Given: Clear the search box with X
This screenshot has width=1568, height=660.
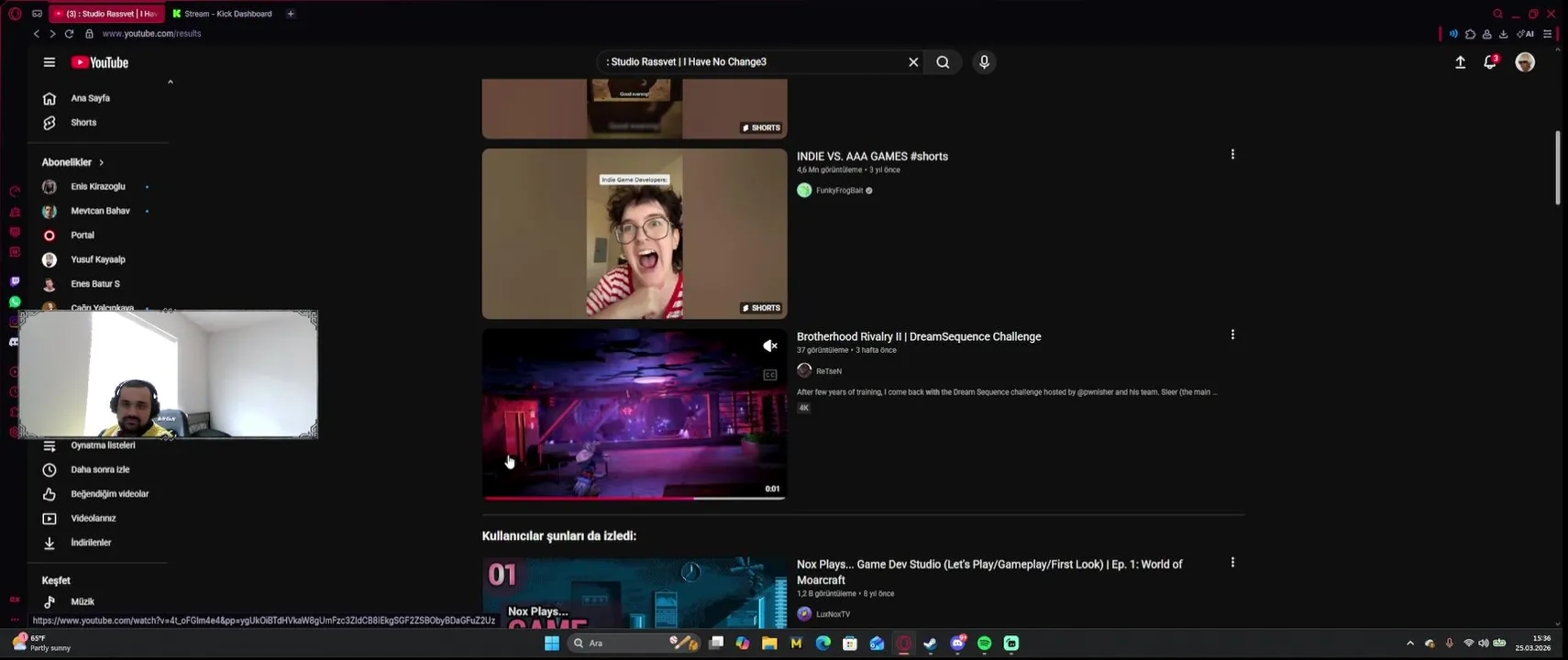Looking at the screenshot, I should point(913,62).
